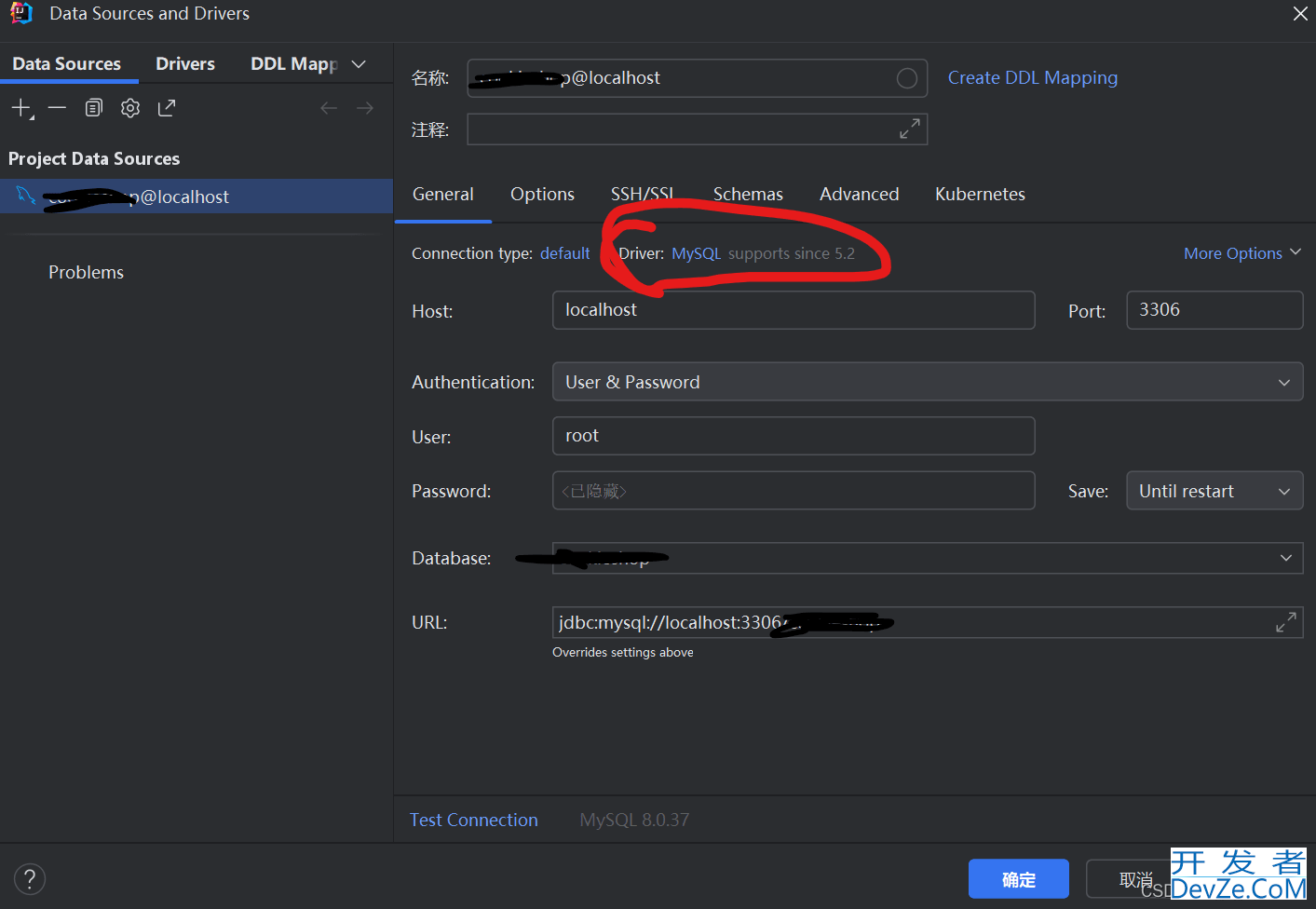Open data source settings gear icon
The width and height of the screenshot is (1316, 909).
[130, 108]
